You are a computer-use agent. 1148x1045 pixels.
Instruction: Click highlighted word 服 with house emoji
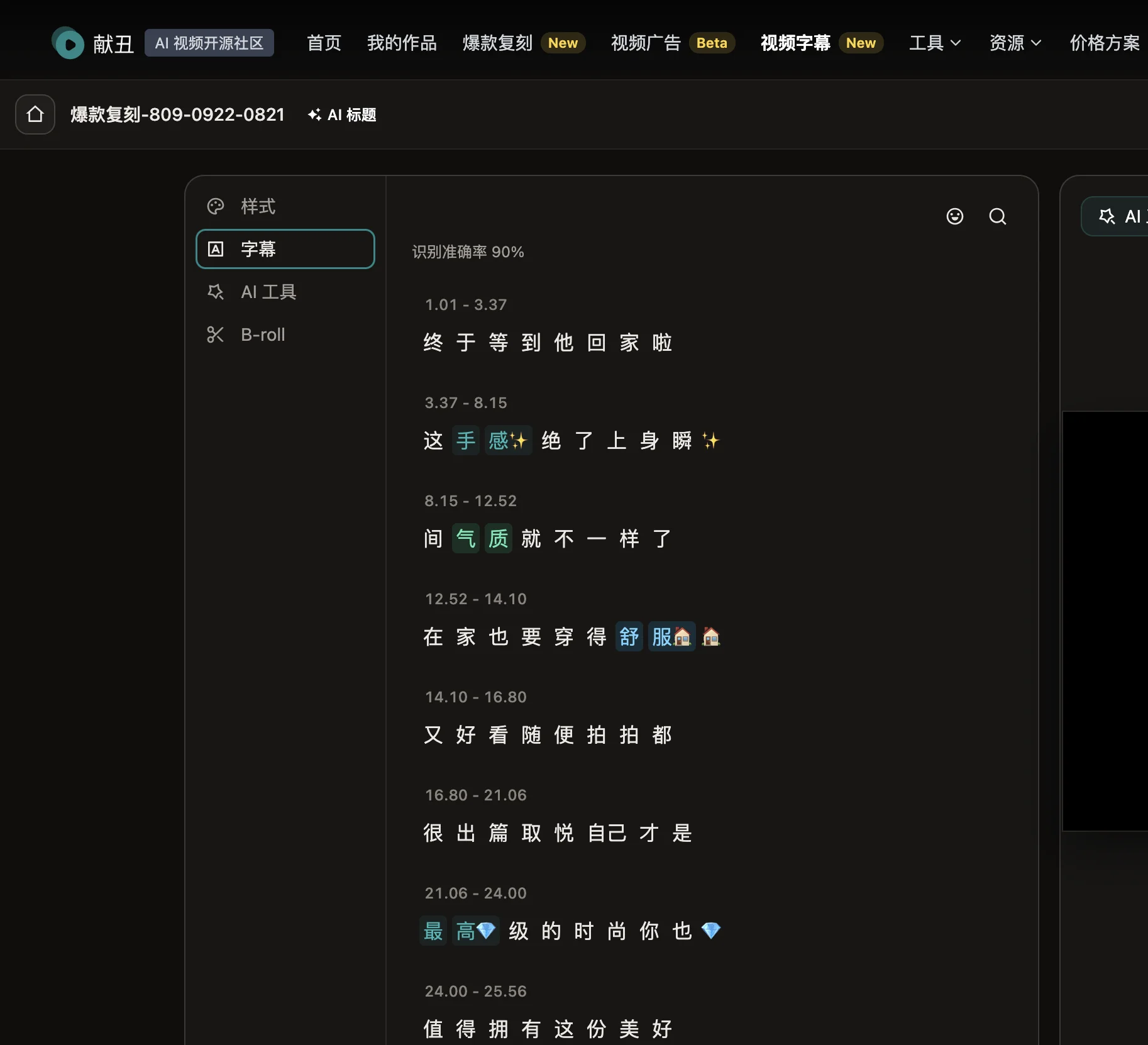671,636
